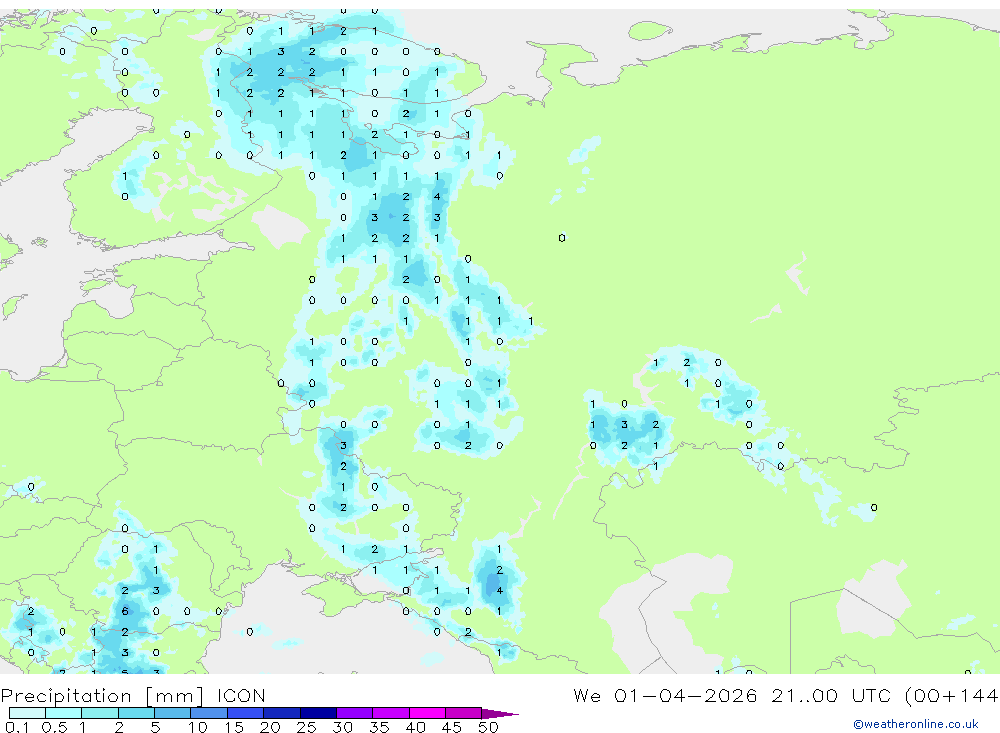Image resolution: width=1000 pixels, height=733 pixels.
Task: Click the "Precipitation [mm] ICON" title text
Action: coord(133,696)
